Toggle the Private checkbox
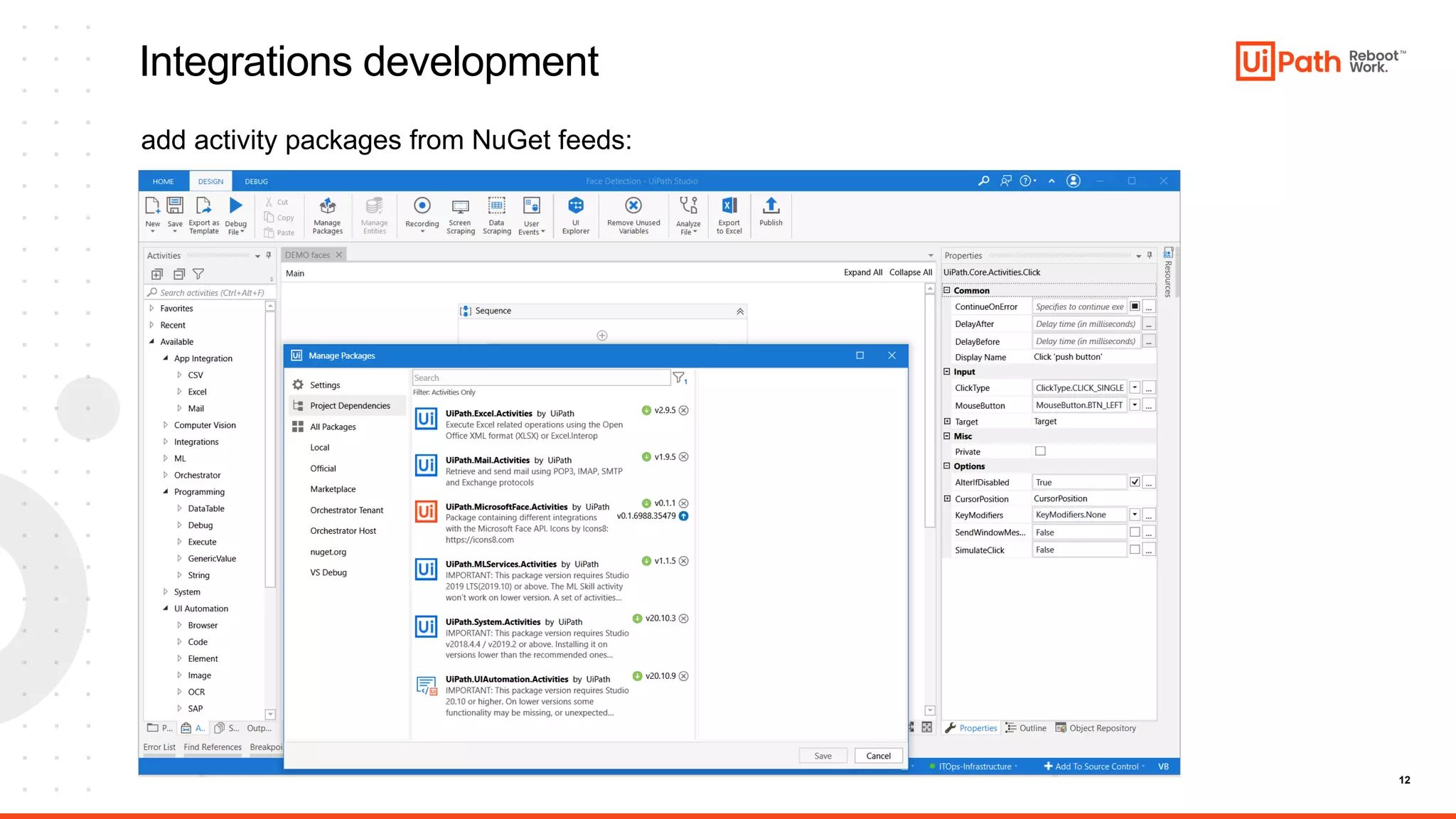This screenshot has width=1456, height=819. (1040, 451)
